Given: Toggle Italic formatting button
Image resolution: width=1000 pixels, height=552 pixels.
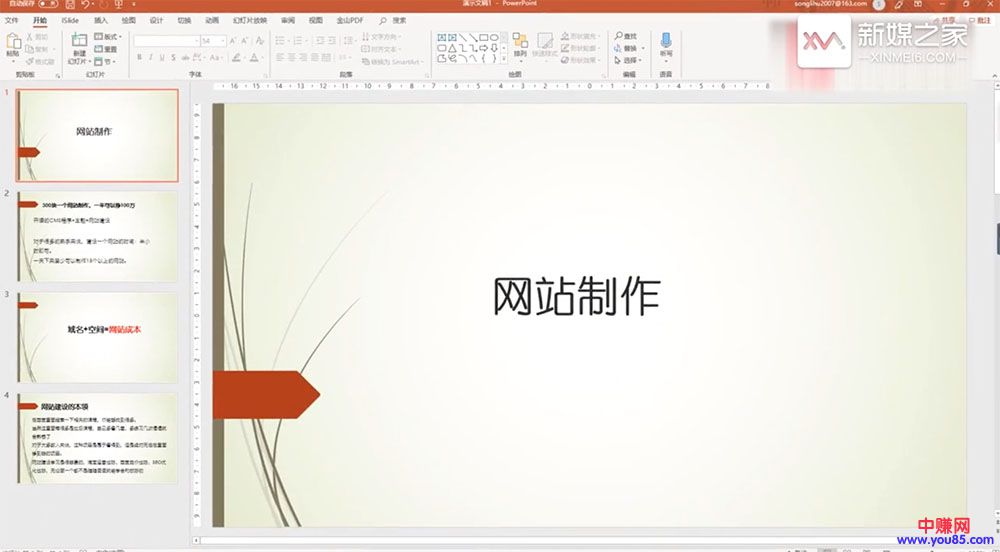Looking at the screenshot, I should click(x=150, y=58).
